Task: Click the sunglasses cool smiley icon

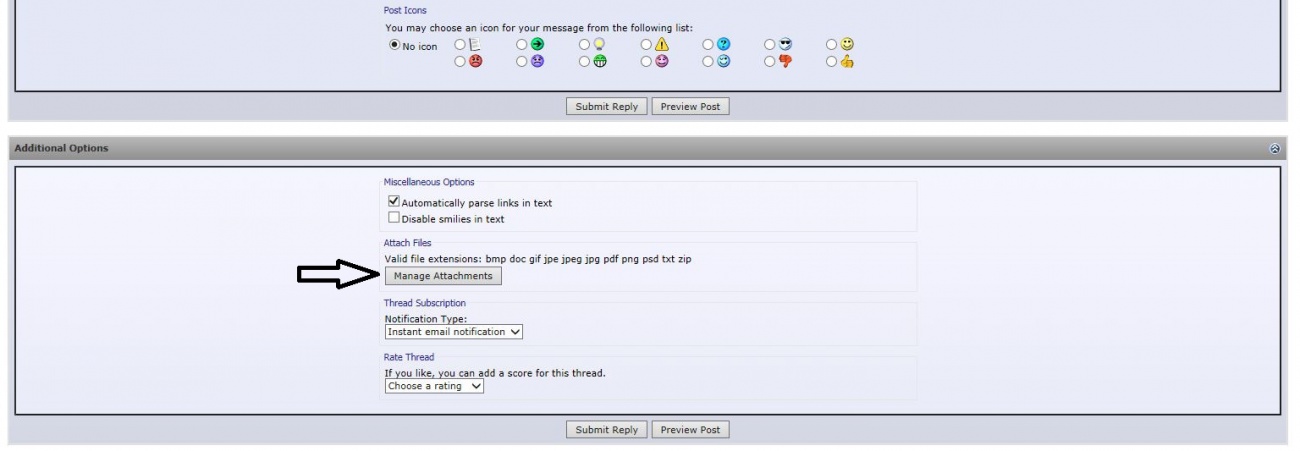Action: pos(785,45)
